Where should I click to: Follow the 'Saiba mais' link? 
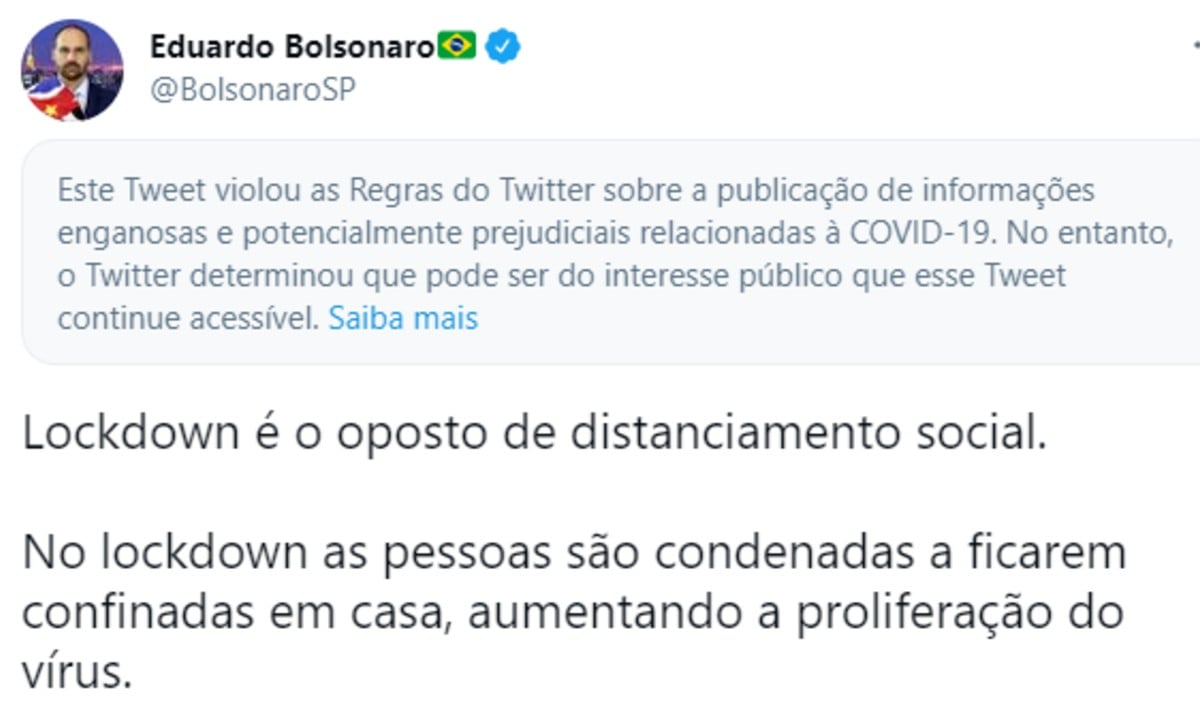[403, 318]
